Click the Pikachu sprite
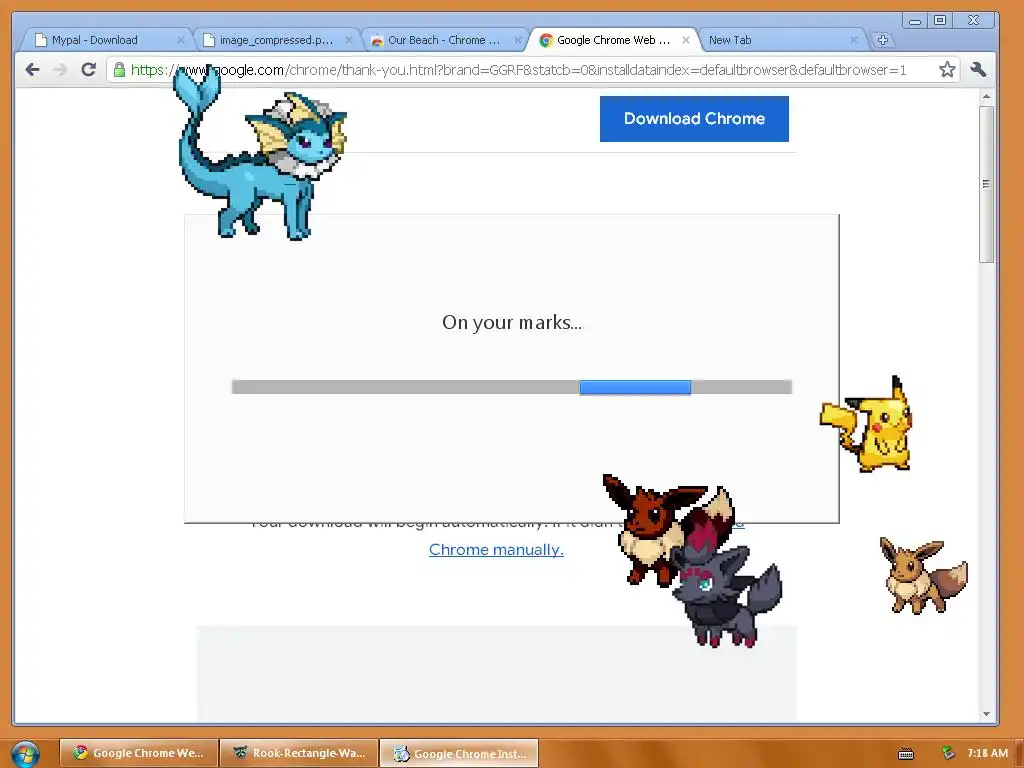 (867, 424)
